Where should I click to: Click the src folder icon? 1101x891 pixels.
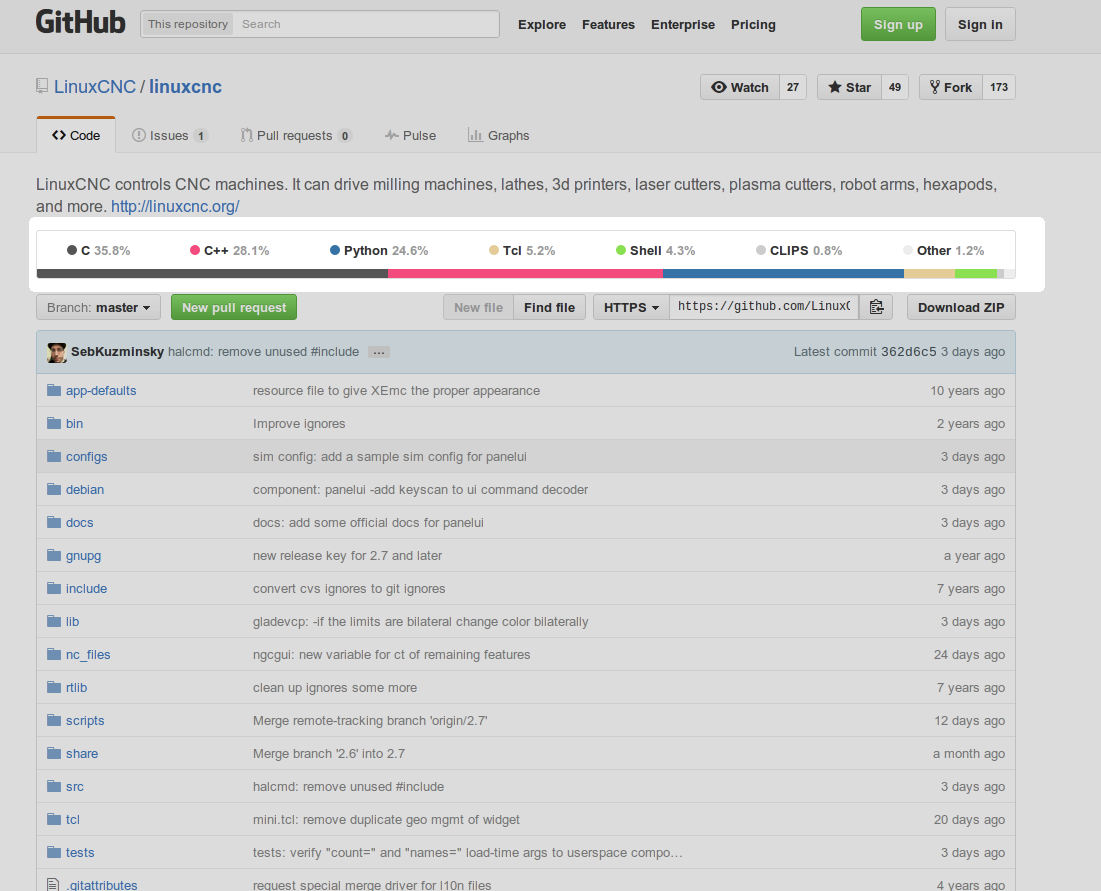pyautogui.click(x=54, y=786)
